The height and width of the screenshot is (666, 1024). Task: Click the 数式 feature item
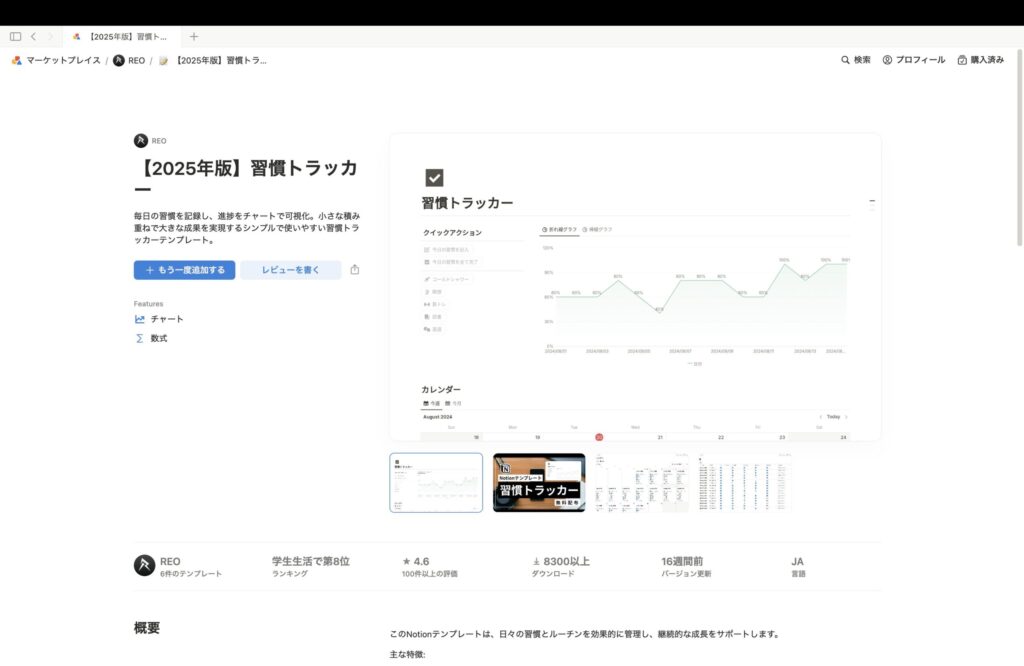(x=158, y=338)
